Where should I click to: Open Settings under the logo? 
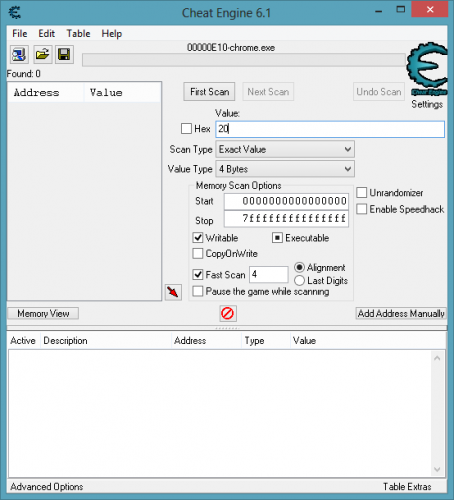pos(427,104)
